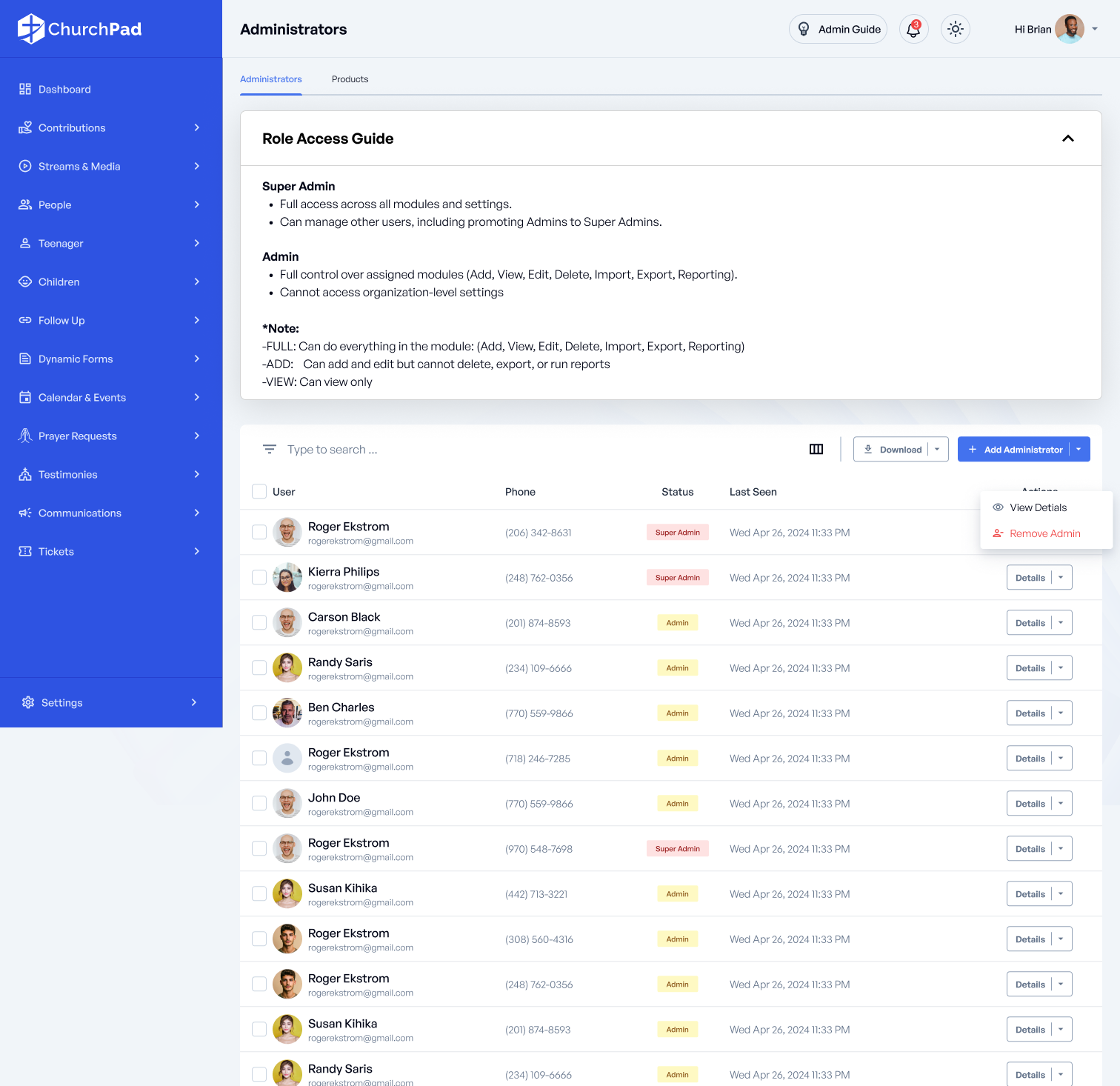
Task: Switch to the Products tab
Action: coord(350,79)
